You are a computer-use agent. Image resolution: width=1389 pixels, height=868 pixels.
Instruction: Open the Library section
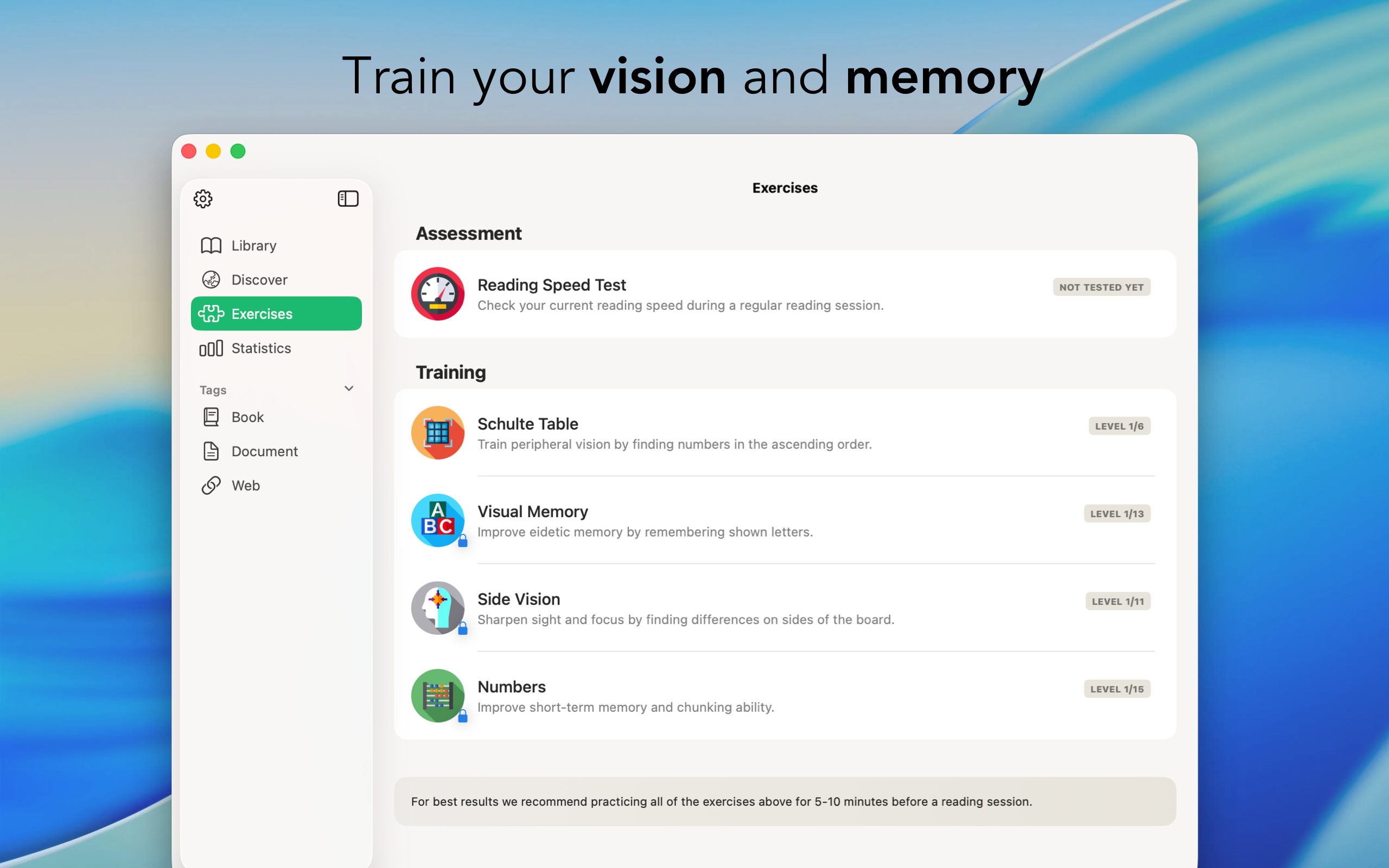(276, 245)
